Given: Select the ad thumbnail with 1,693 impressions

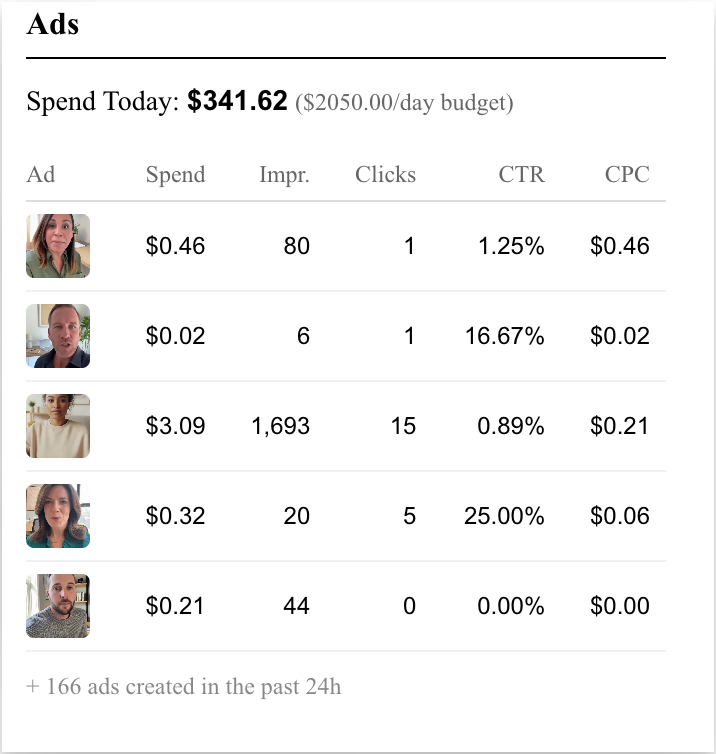Looking at the screenshot, I should pyautogui.click(x=58, y=426).
